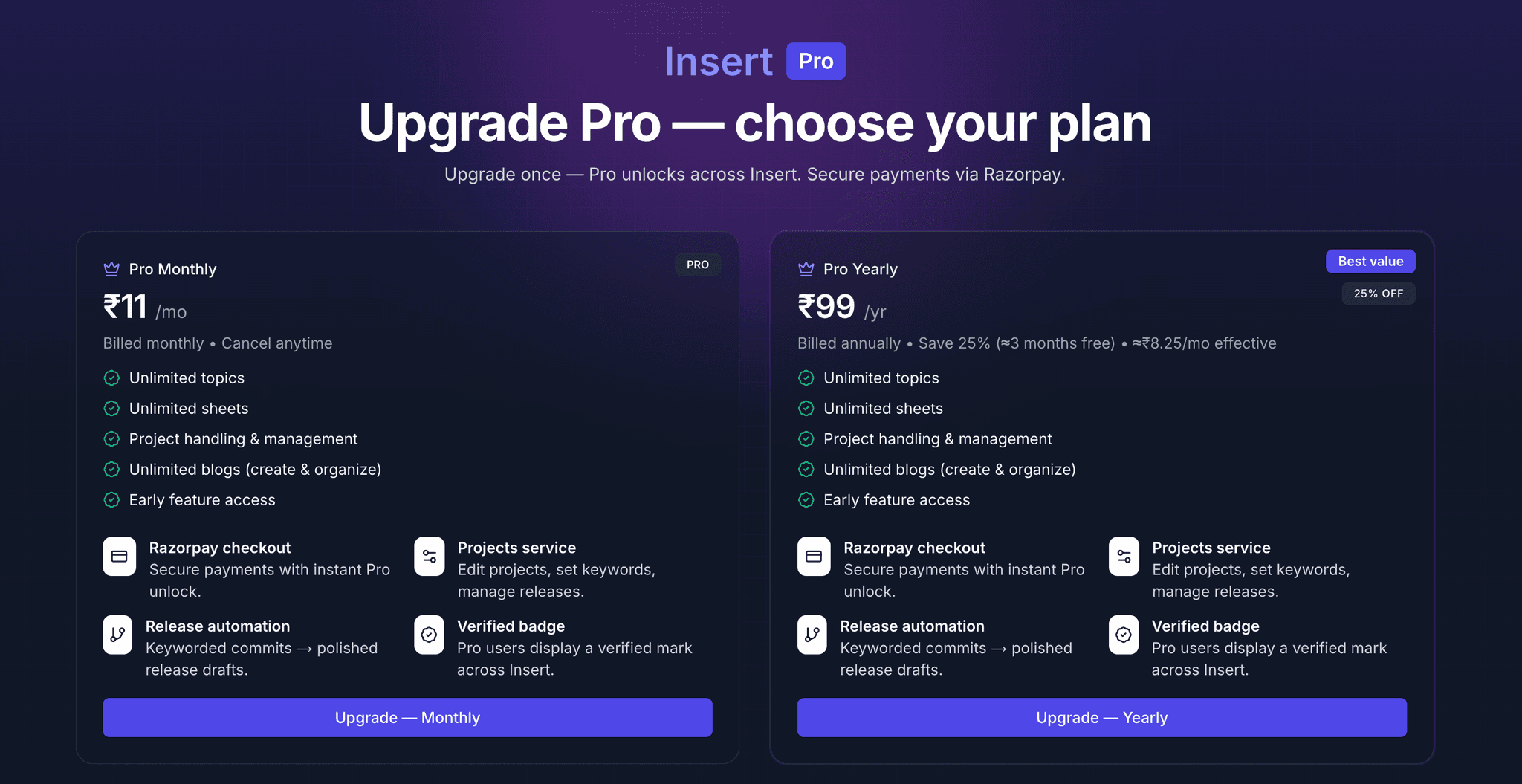Select the PRO tag on the Monthly card

point(697,264)
